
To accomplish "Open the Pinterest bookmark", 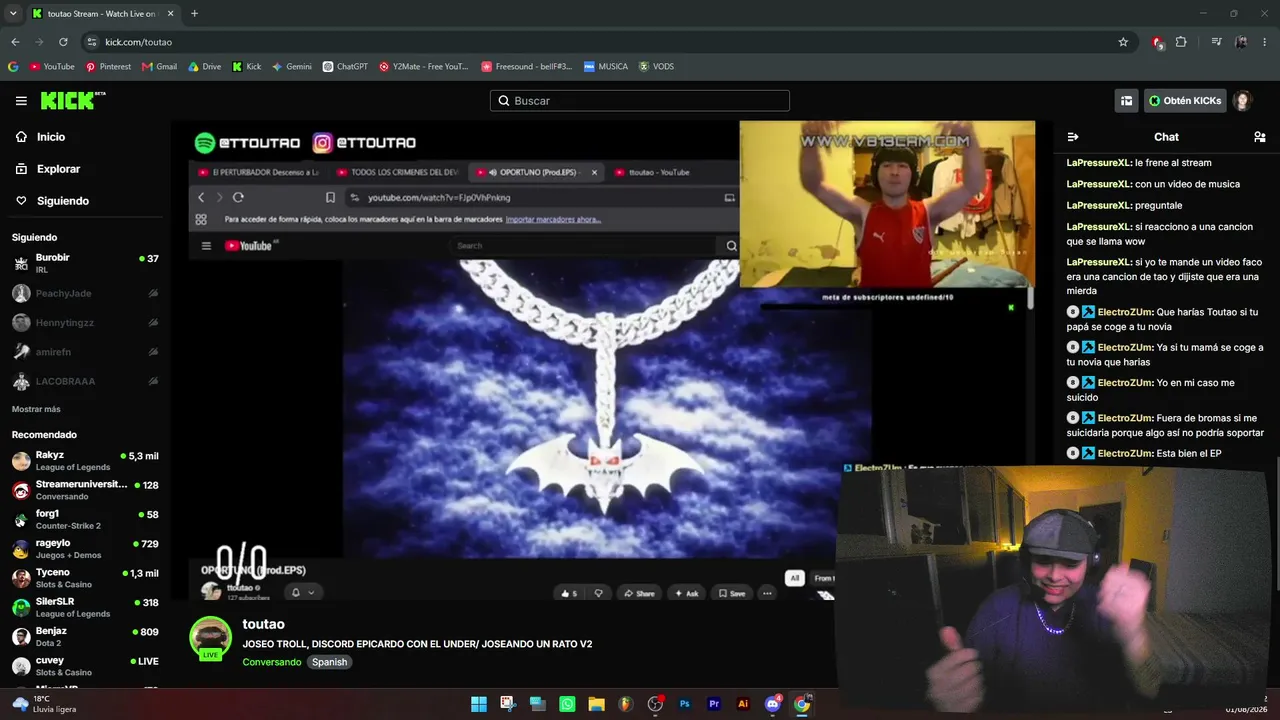I will click(108, 67).
